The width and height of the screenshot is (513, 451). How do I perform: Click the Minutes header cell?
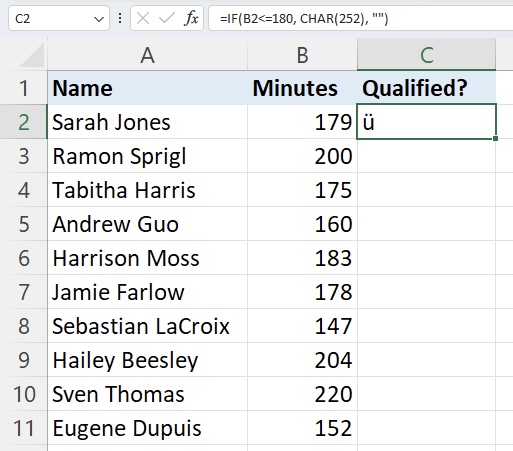click(302, 88)
